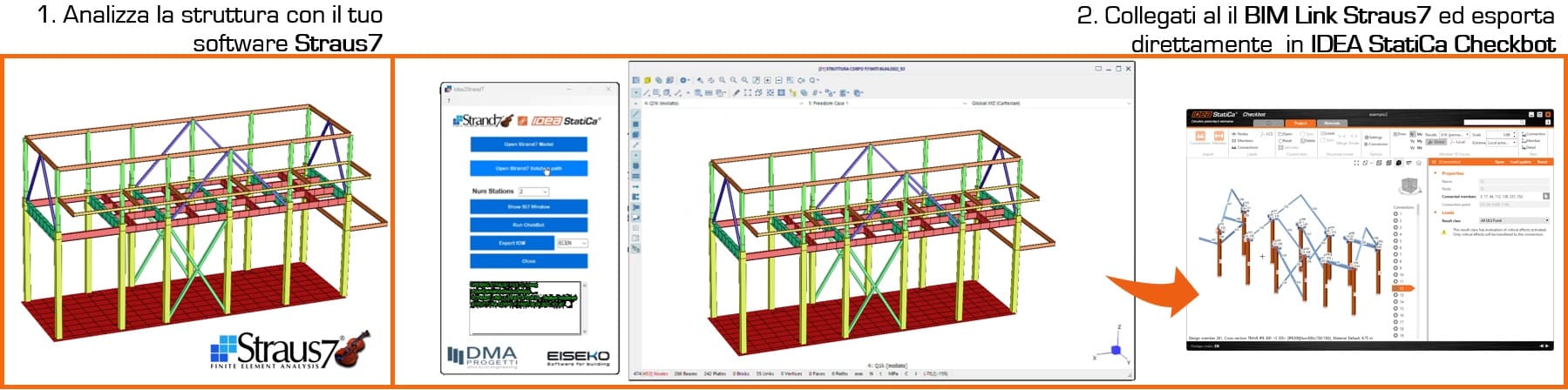Click the Run CheckBot button

(529, 225)
